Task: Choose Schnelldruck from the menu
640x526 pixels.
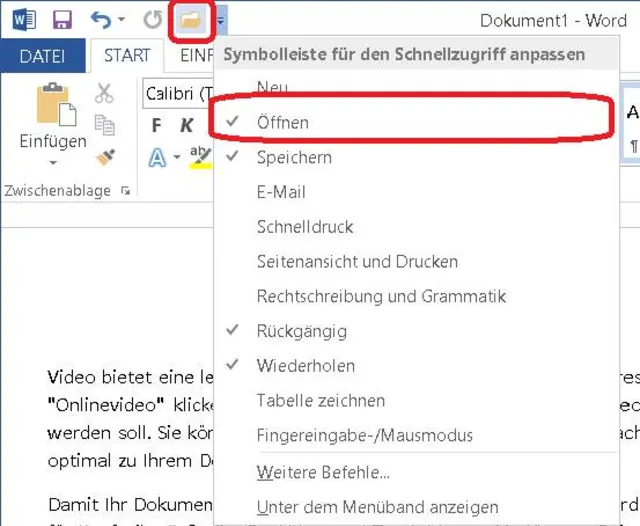Action: [305, 227]
